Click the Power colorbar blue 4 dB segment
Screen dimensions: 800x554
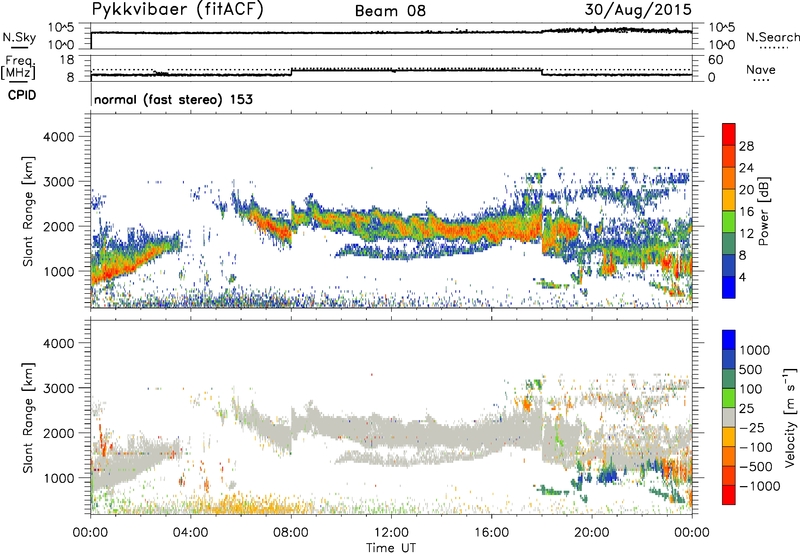coord(729,287)
